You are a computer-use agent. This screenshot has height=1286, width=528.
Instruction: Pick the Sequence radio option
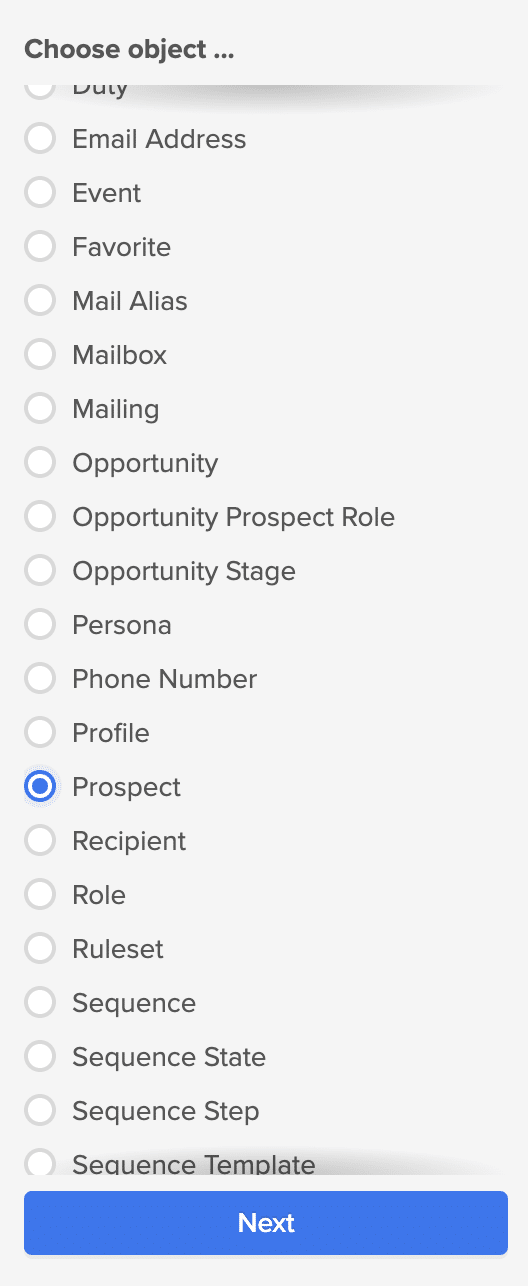tap(40, 1003)
